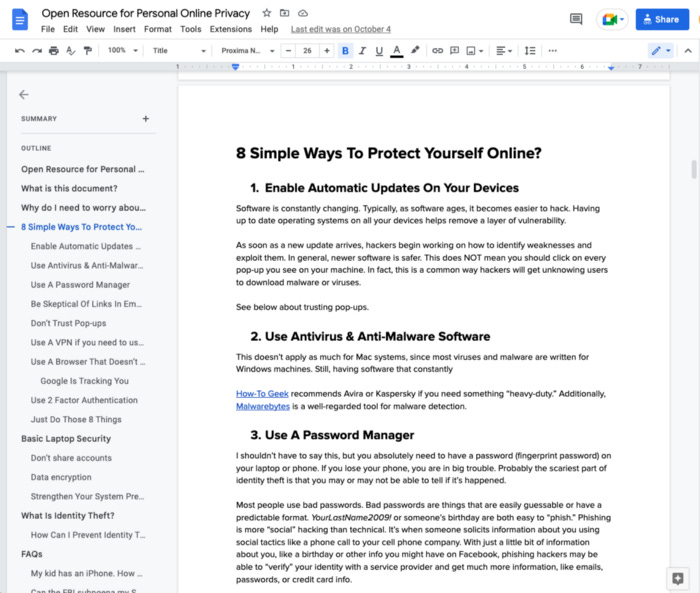700x593 pixels.
Task: Open the View menu
Action: 96,29
